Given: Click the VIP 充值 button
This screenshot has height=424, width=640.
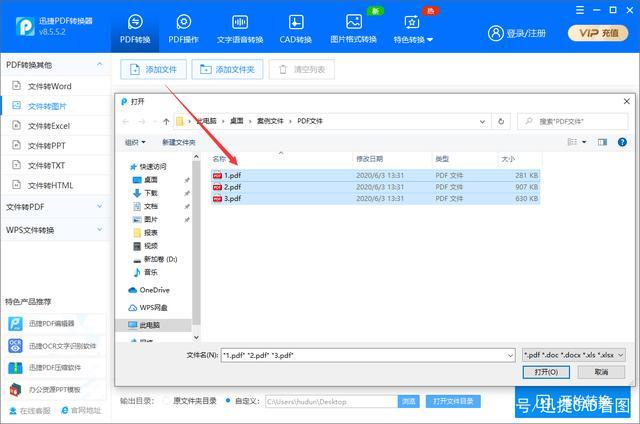Looking at the screenshot, I should coord(598,33).
